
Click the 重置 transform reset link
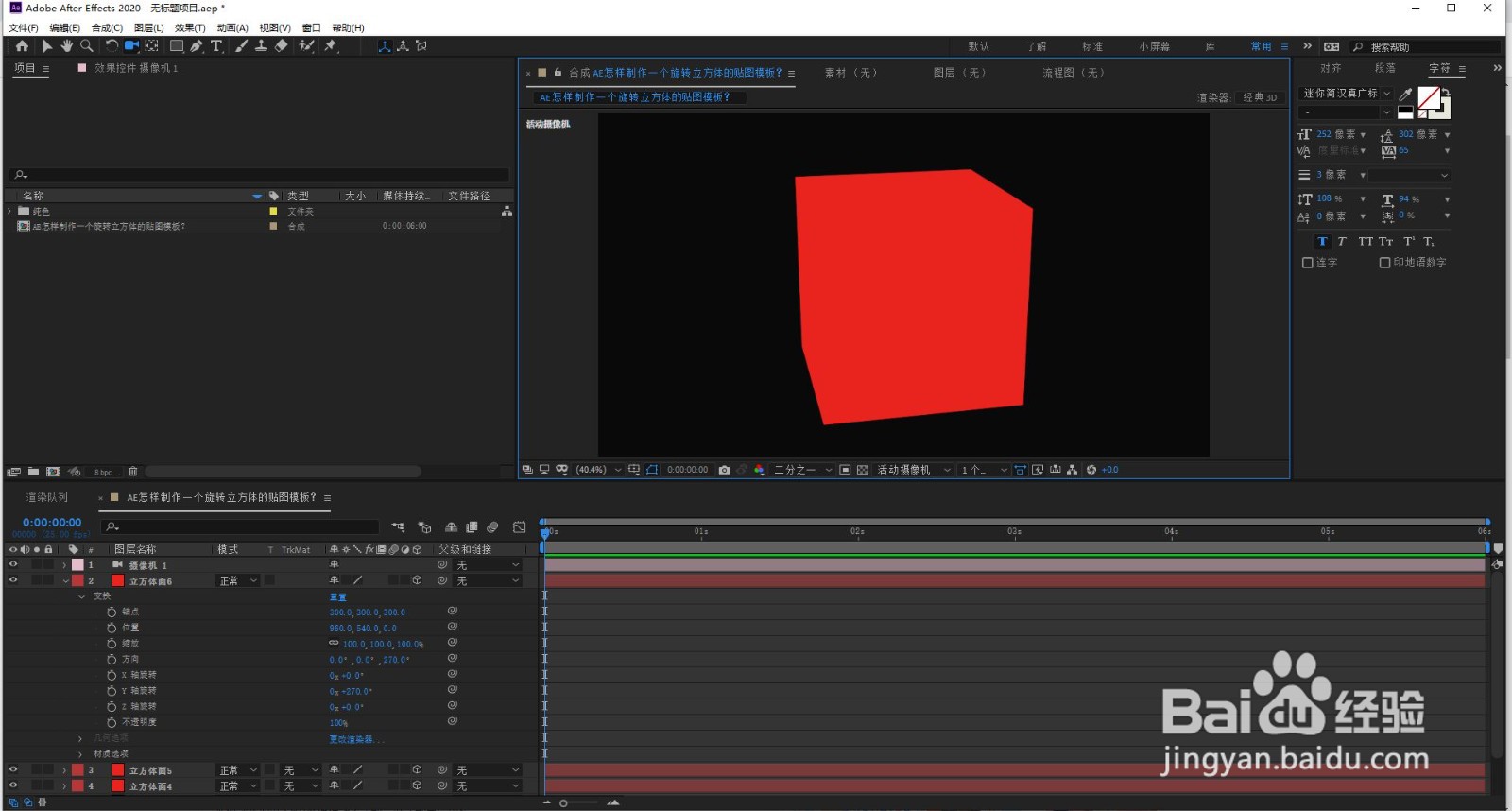coord(337,597)
